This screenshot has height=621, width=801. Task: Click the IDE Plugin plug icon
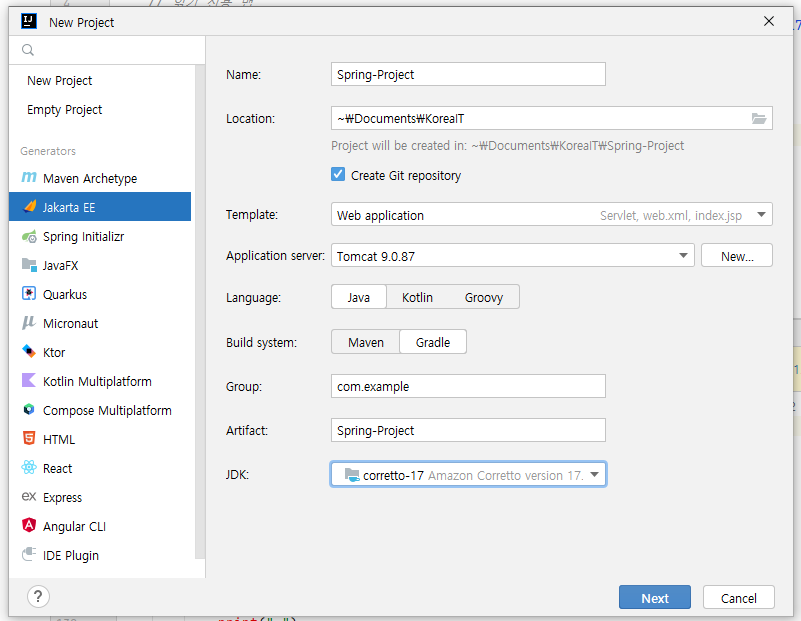click(x=29, y=555)
